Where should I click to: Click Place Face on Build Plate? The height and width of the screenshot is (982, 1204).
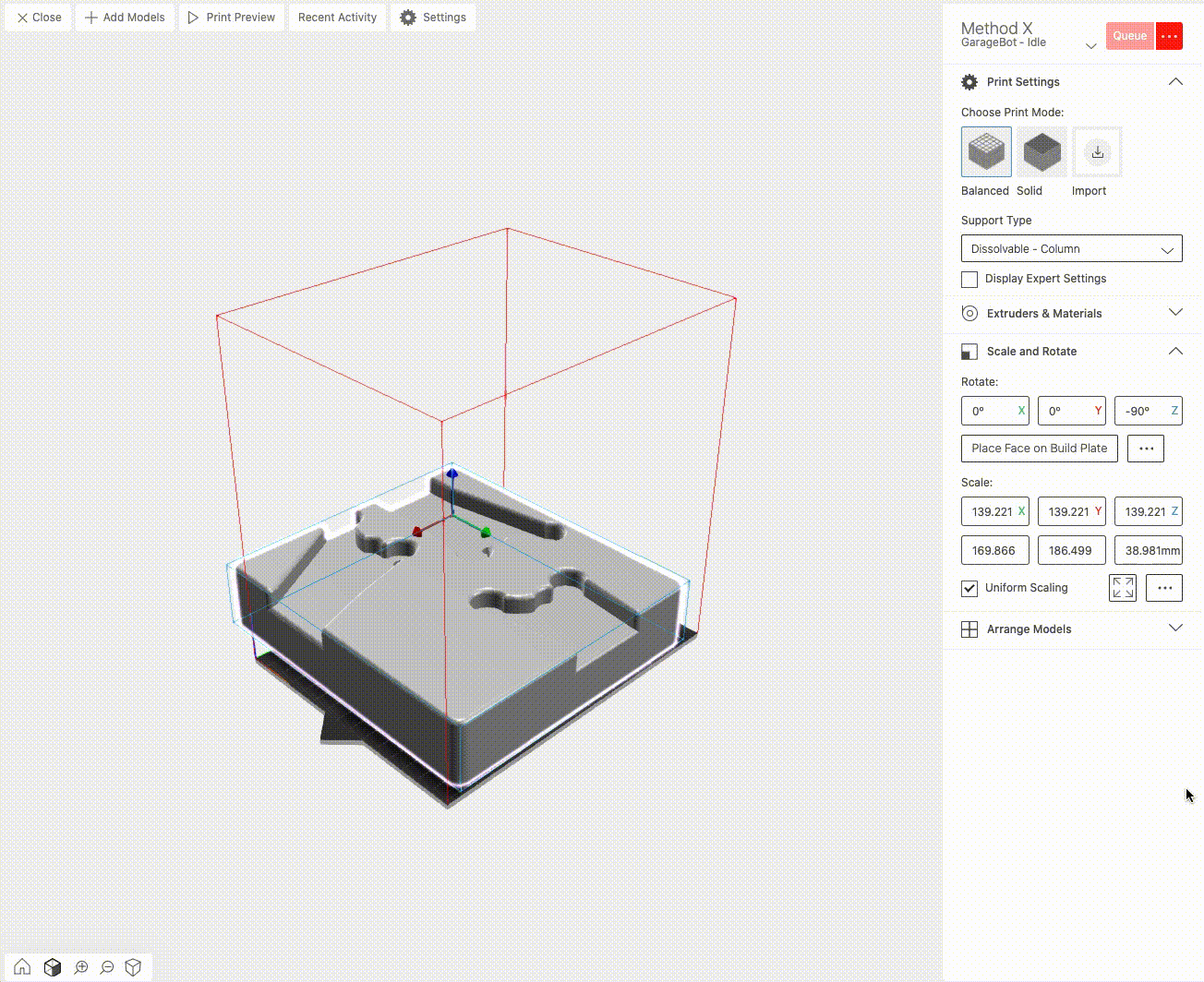[1040, 449]
